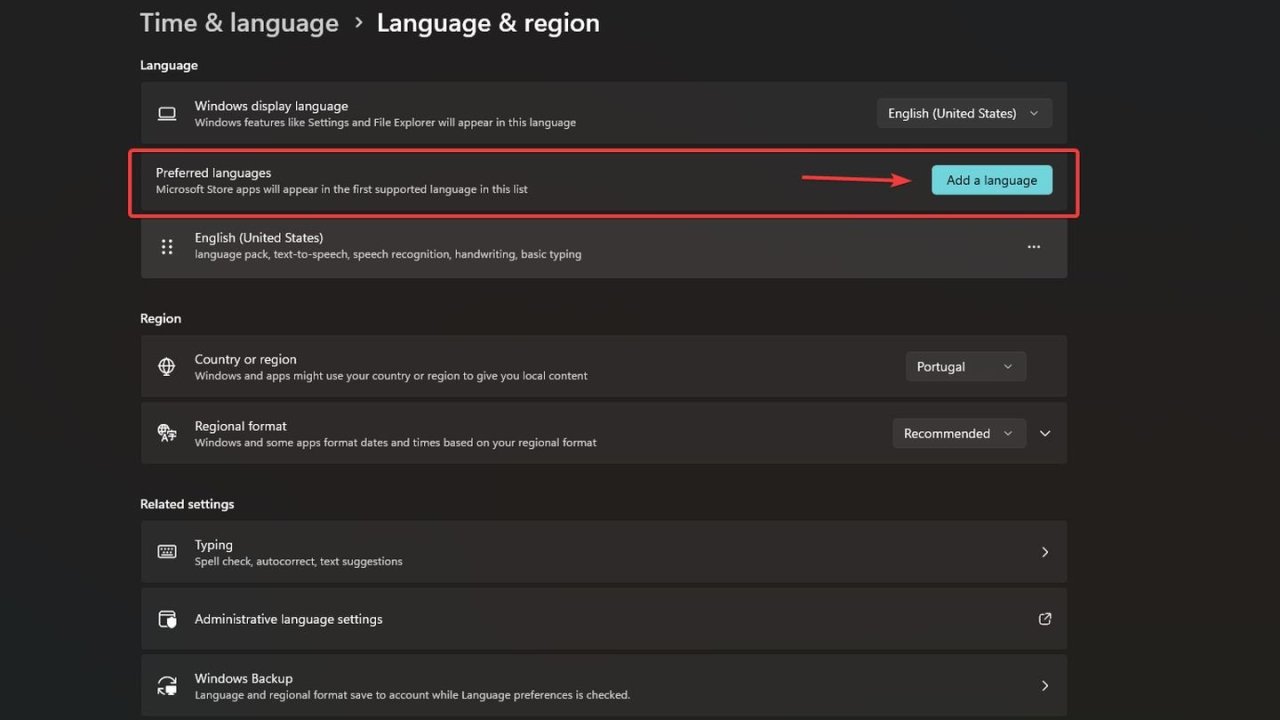Click the Administrative language settings icon
1280x720 pixels.
click(167, 619)
